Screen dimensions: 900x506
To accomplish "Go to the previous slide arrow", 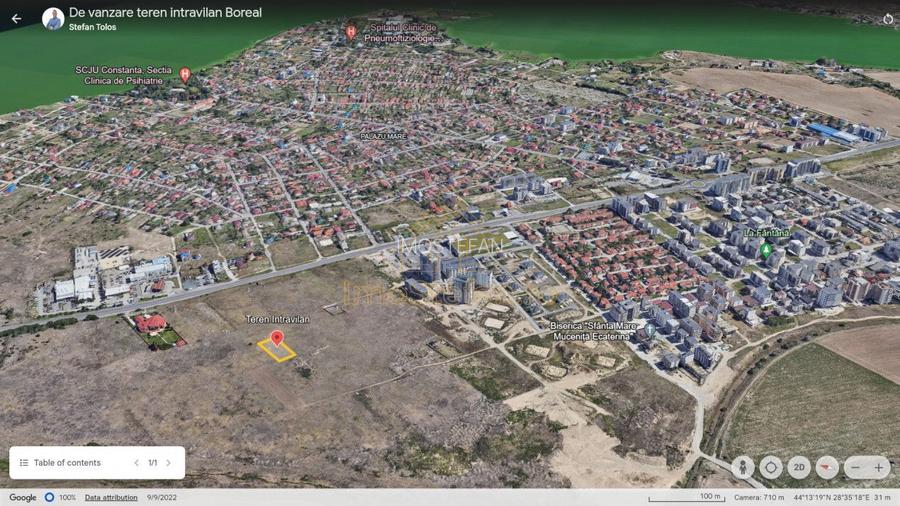I will pyautogui.click(x=137, y=463).
